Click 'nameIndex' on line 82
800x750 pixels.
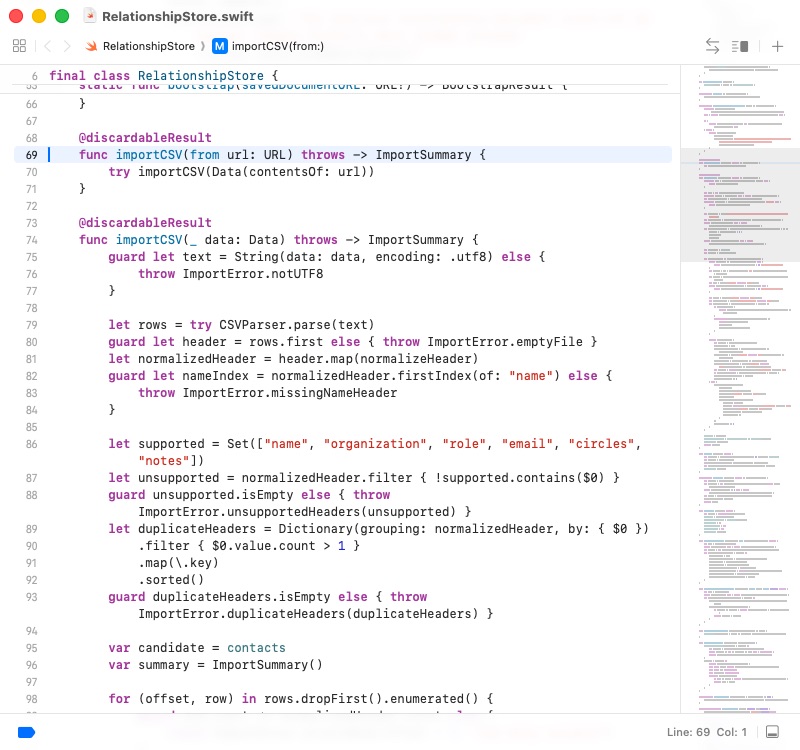click(x=215, y=376)
